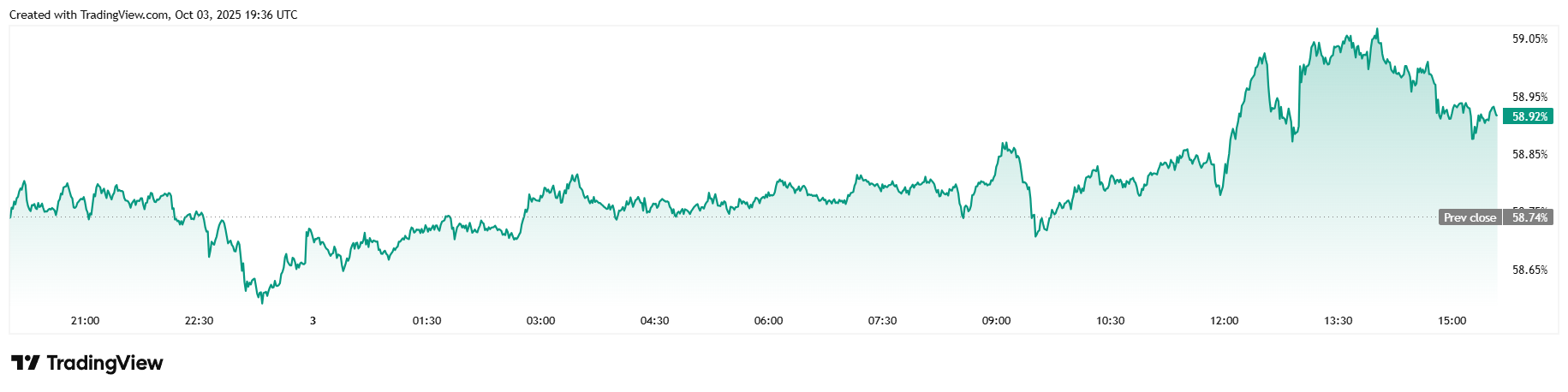Click the 58.65% price axis label
The width and height of the screenshot is (1568, 392).
1529,270
